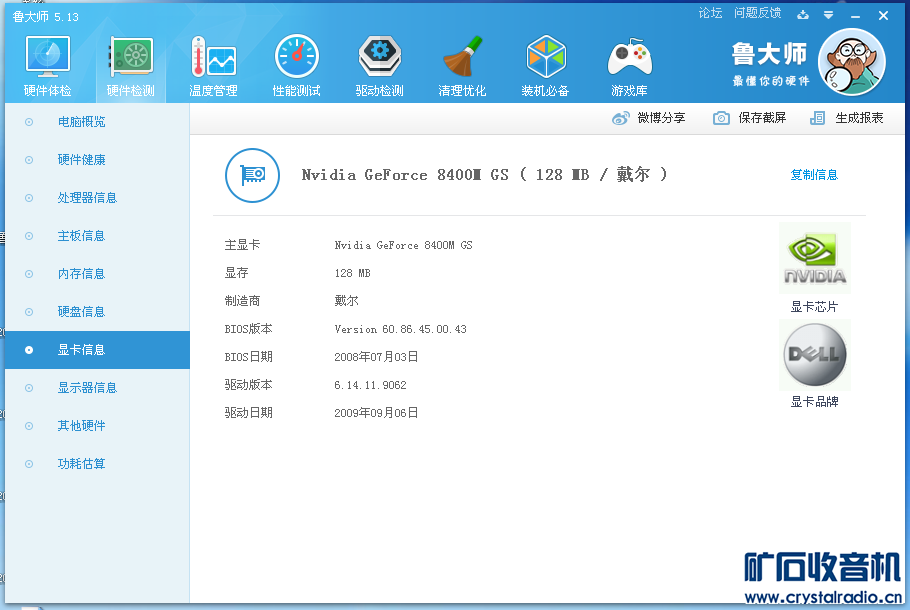The image size is (910, 610).
Task: Select the 硬件检测 hardware detection icon
Action: click(x=131, y=66)
